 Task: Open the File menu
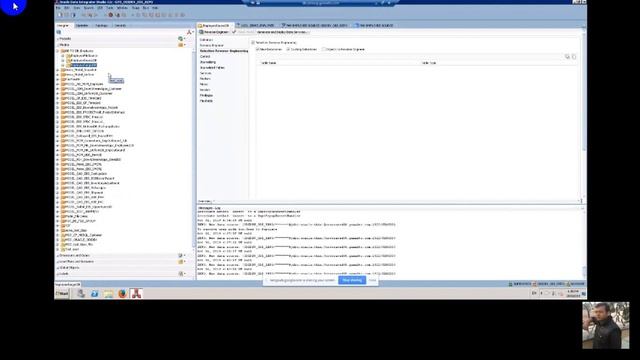point(58,8)
